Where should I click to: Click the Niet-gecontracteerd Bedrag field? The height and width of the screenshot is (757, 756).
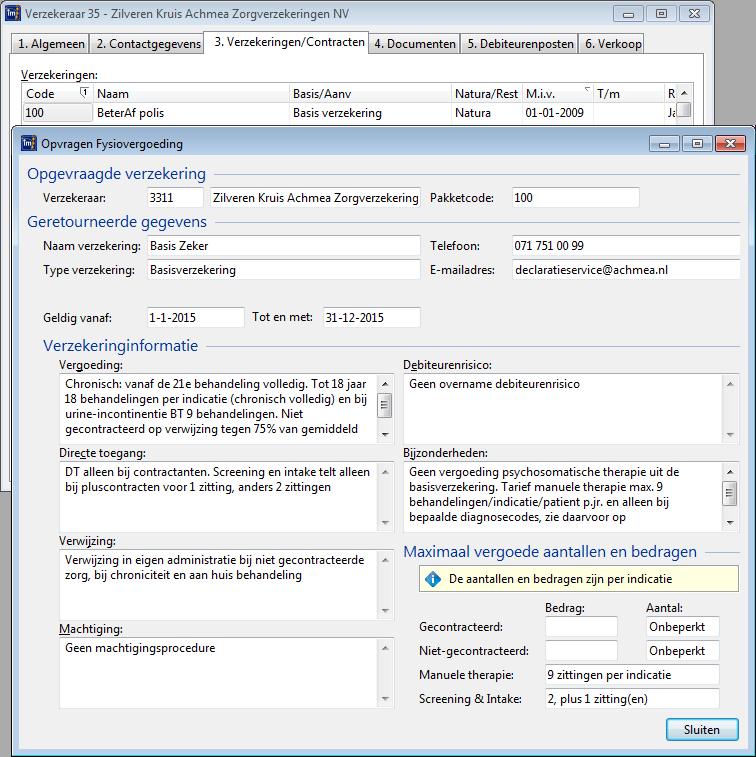(x=581, y=651)
